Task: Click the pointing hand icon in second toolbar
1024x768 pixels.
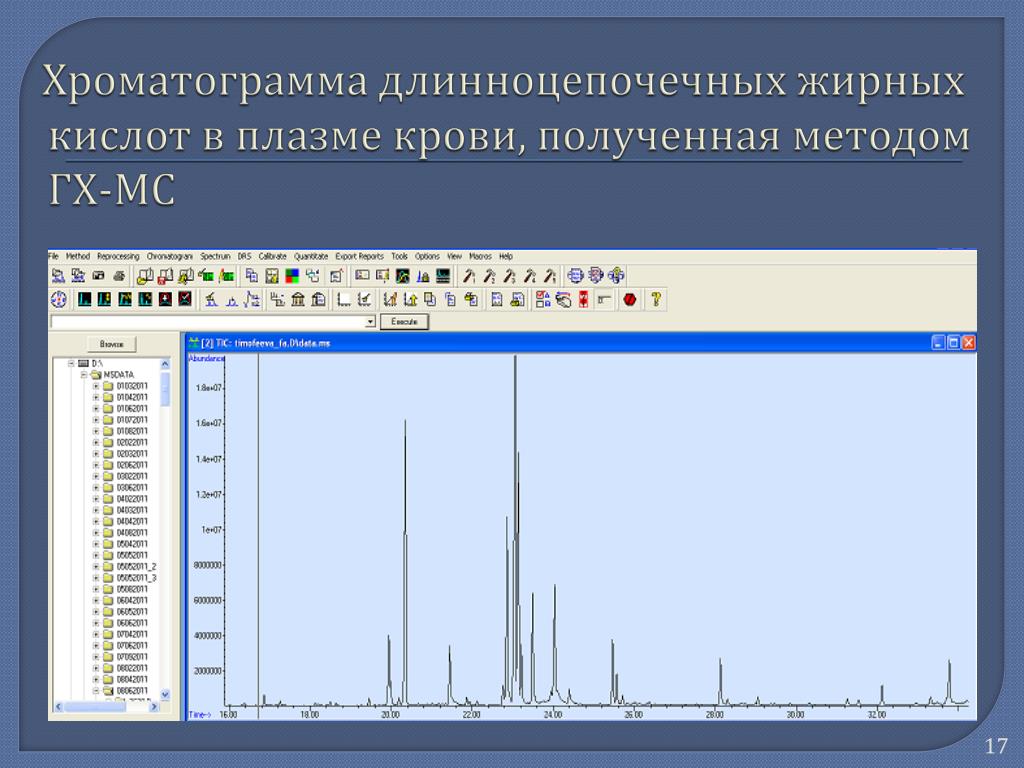Action: 563,300
